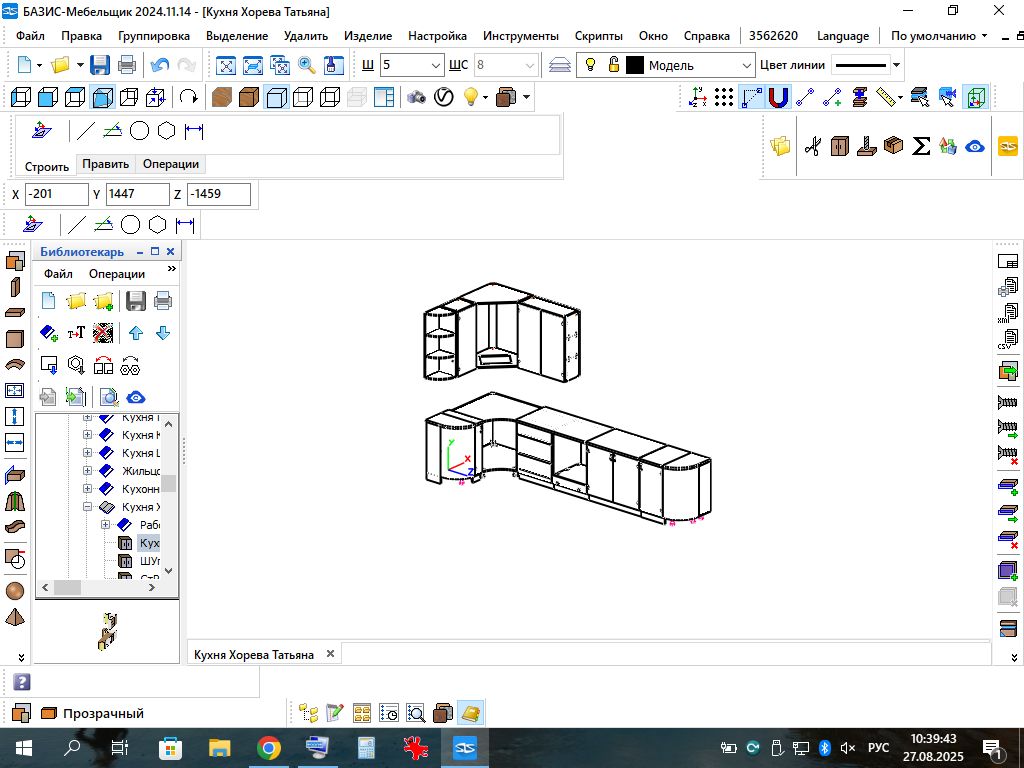Click the 3562620 menu entry
The image size is (1024, 768).
[x=773, y=36]
